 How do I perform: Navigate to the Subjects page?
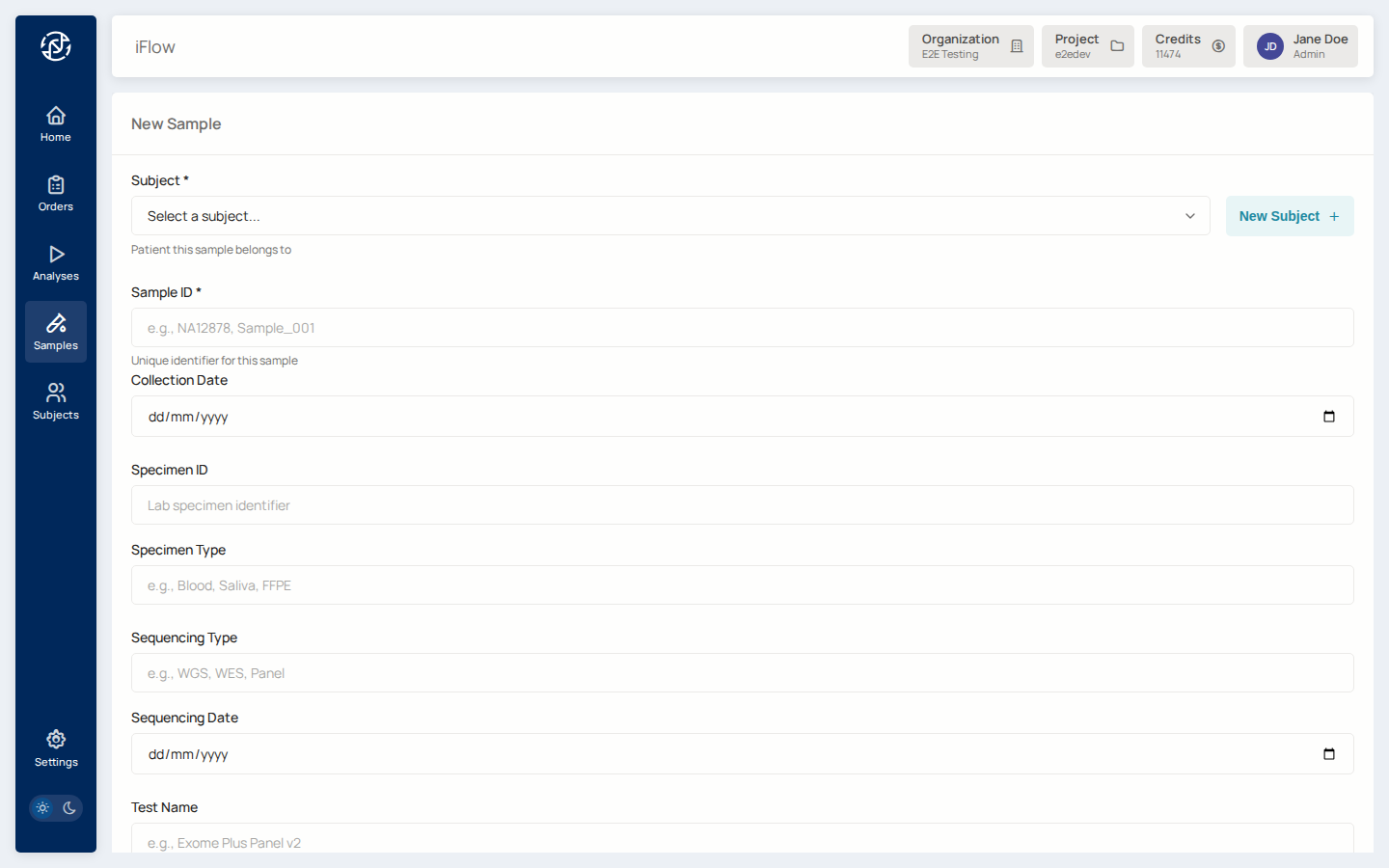pos(56,401)
